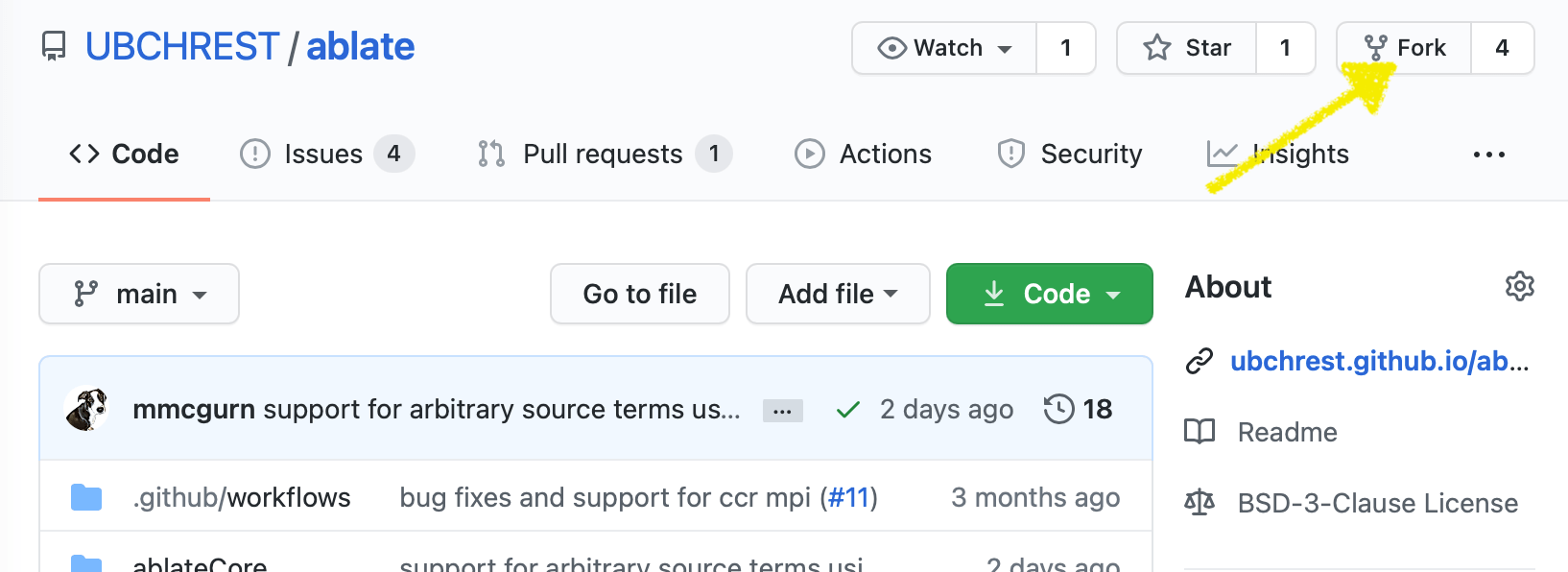Click the download arrow icon on Code button
Viewport: 1568px width, 572px height.
(x=994, y=294)
